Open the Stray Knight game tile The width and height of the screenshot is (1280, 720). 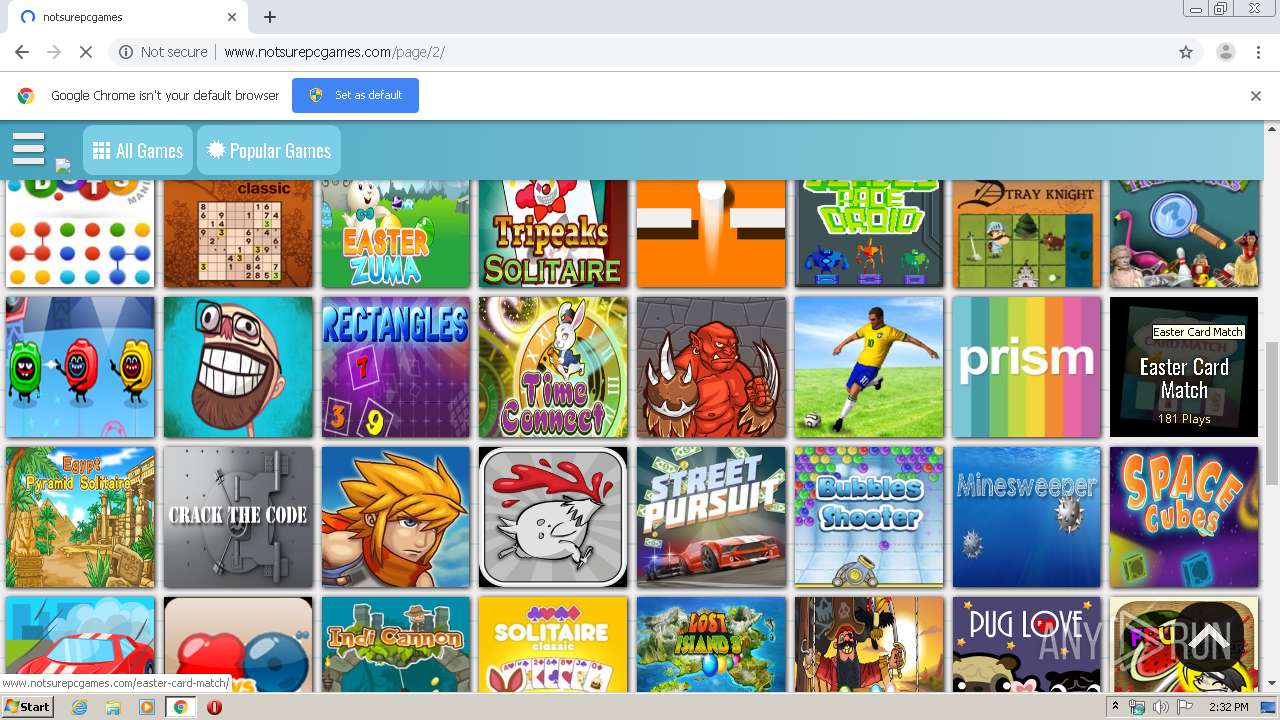pyautogui.click(x=1027, y=233)
